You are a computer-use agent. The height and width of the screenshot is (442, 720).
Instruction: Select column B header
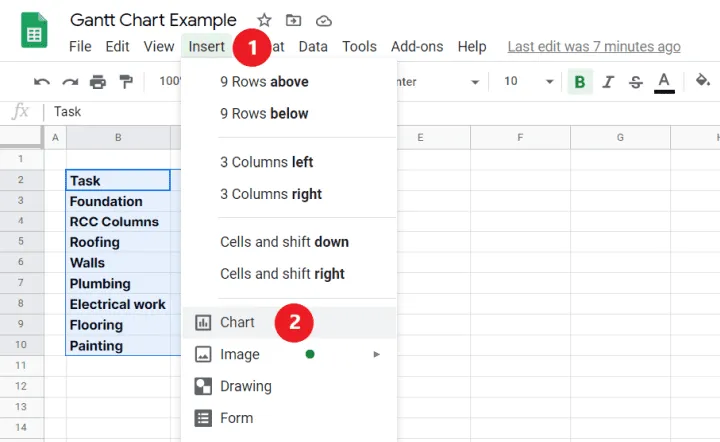[x=118, y=137]
